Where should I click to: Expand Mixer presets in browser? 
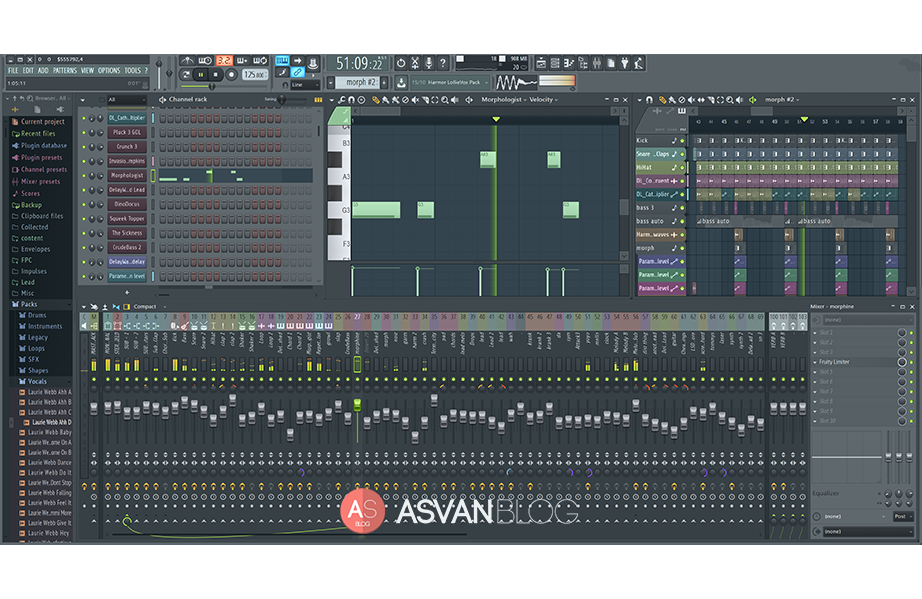[x=40, y=182]
